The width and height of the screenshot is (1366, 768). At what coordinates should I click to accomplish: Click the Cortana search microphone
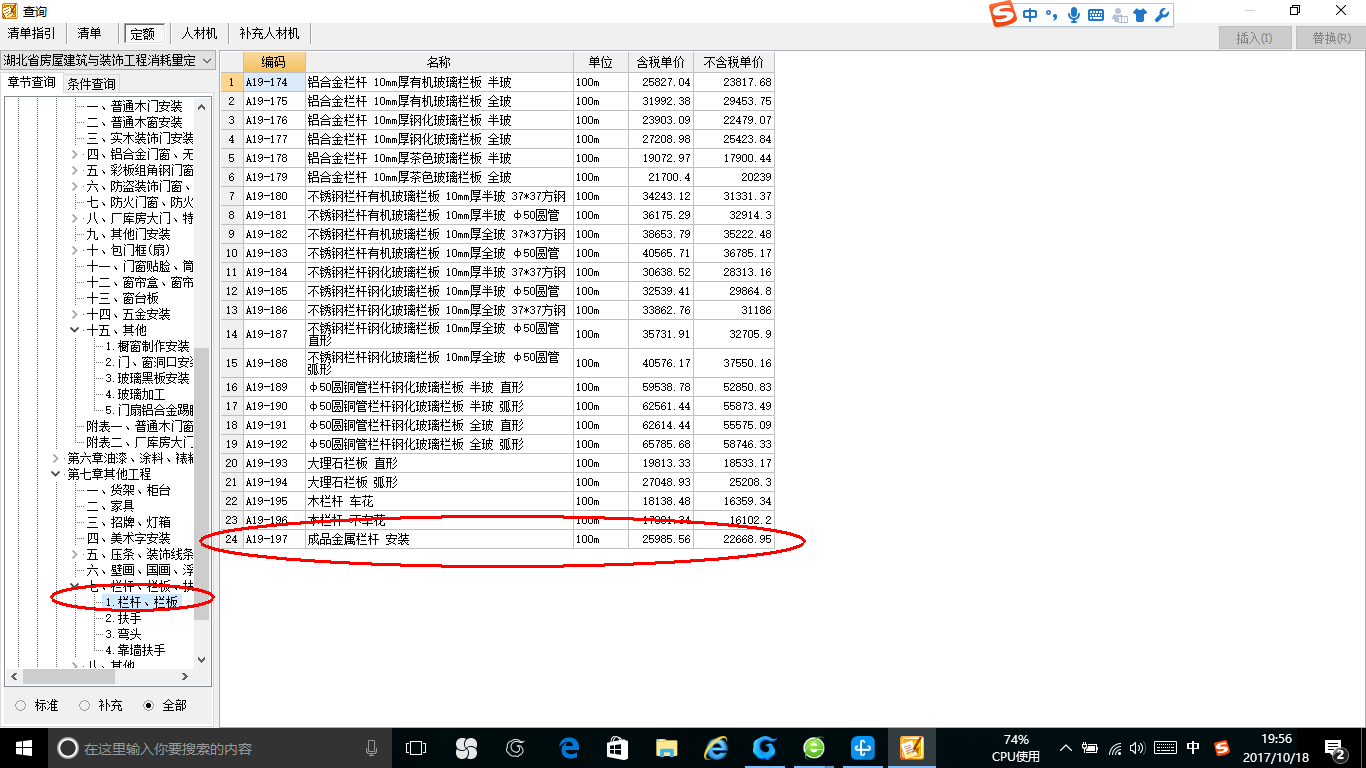(372, 748)
